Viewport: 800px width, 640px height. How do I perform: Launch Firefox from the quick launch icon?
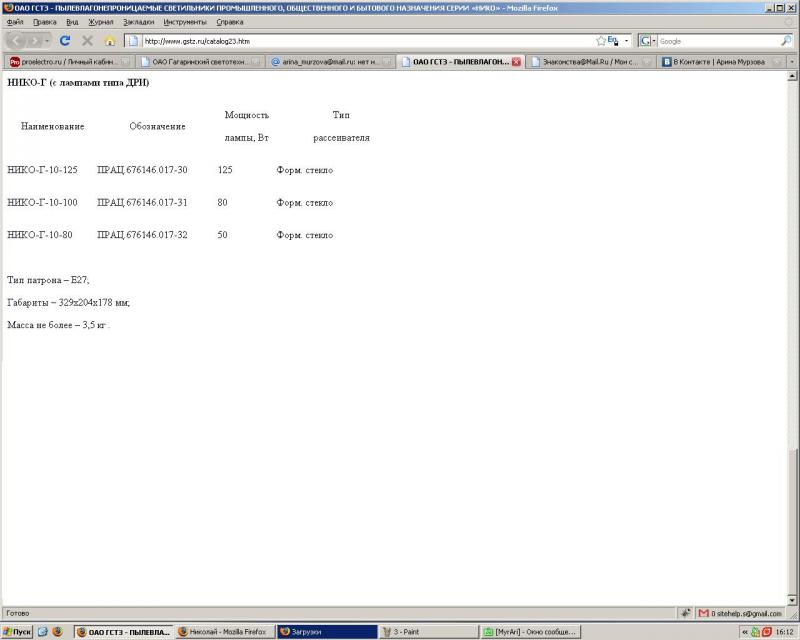coord(57,632)
